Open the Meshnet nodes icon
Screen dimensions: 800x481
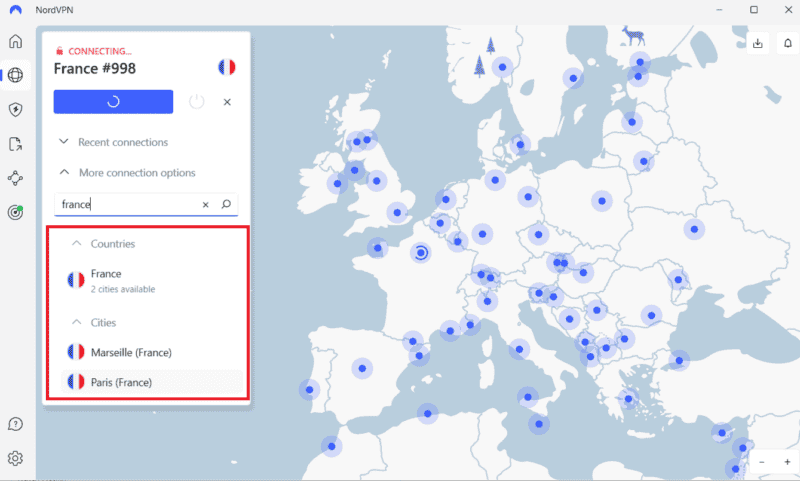(15, 178)
